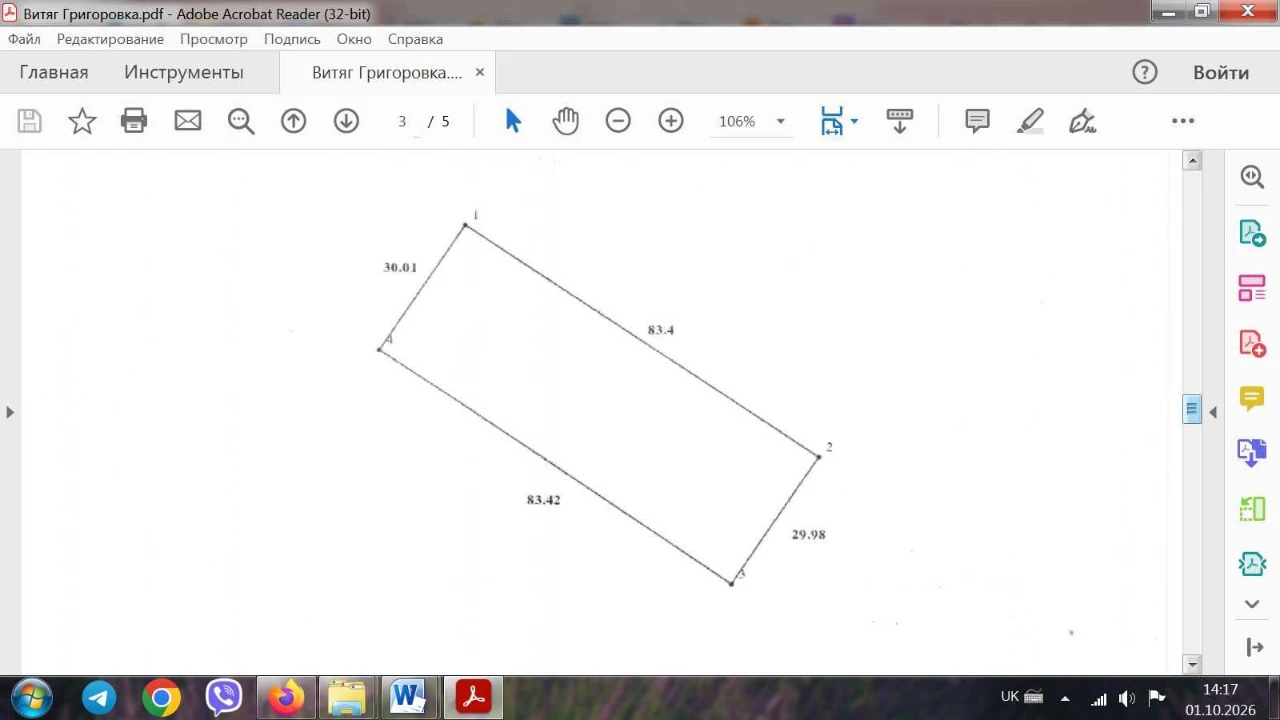The height and width of the screenshot is (720, 1280).
Task: Open Microsoft Word from the taskbar
Action: click(x=409, y=697)
